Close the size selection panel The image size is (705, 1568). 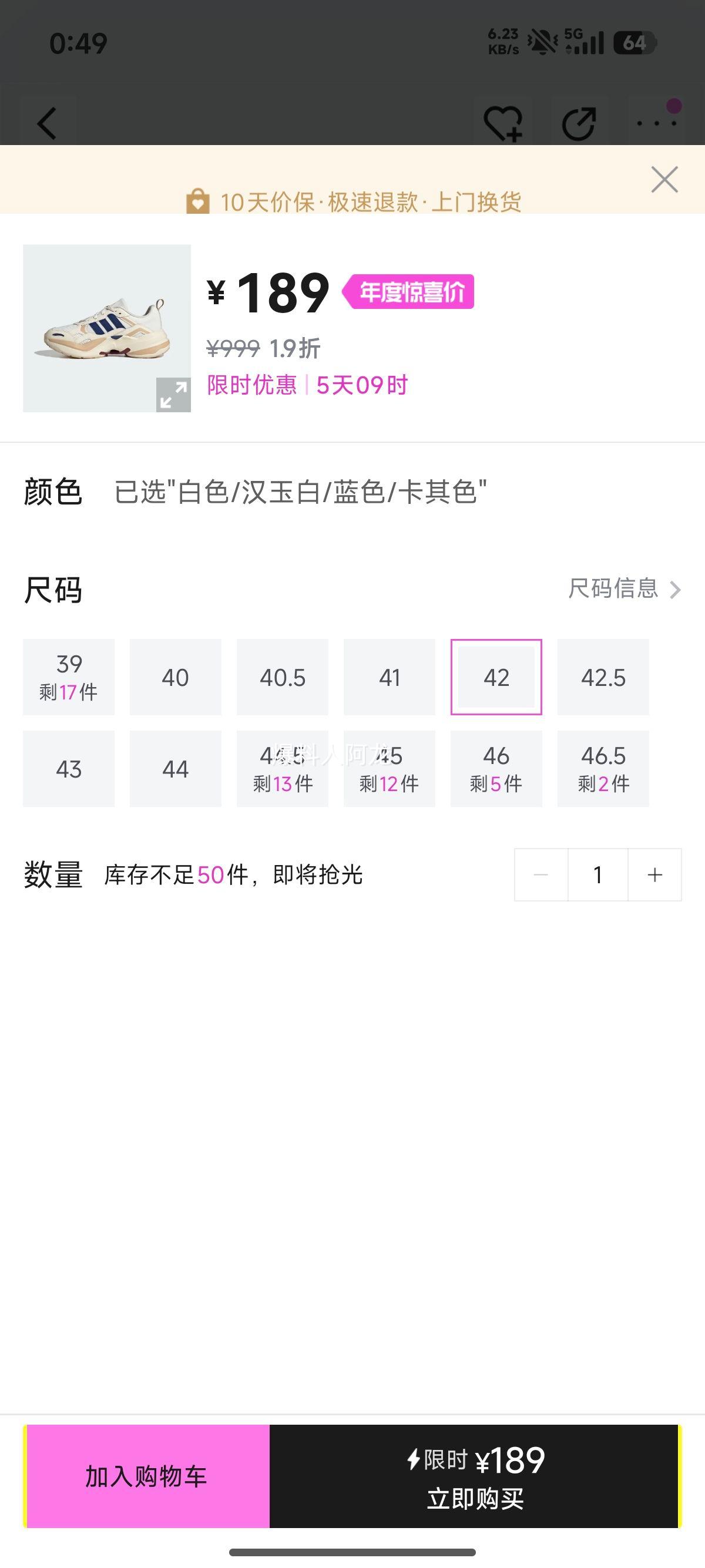click(x=664, y=180)
